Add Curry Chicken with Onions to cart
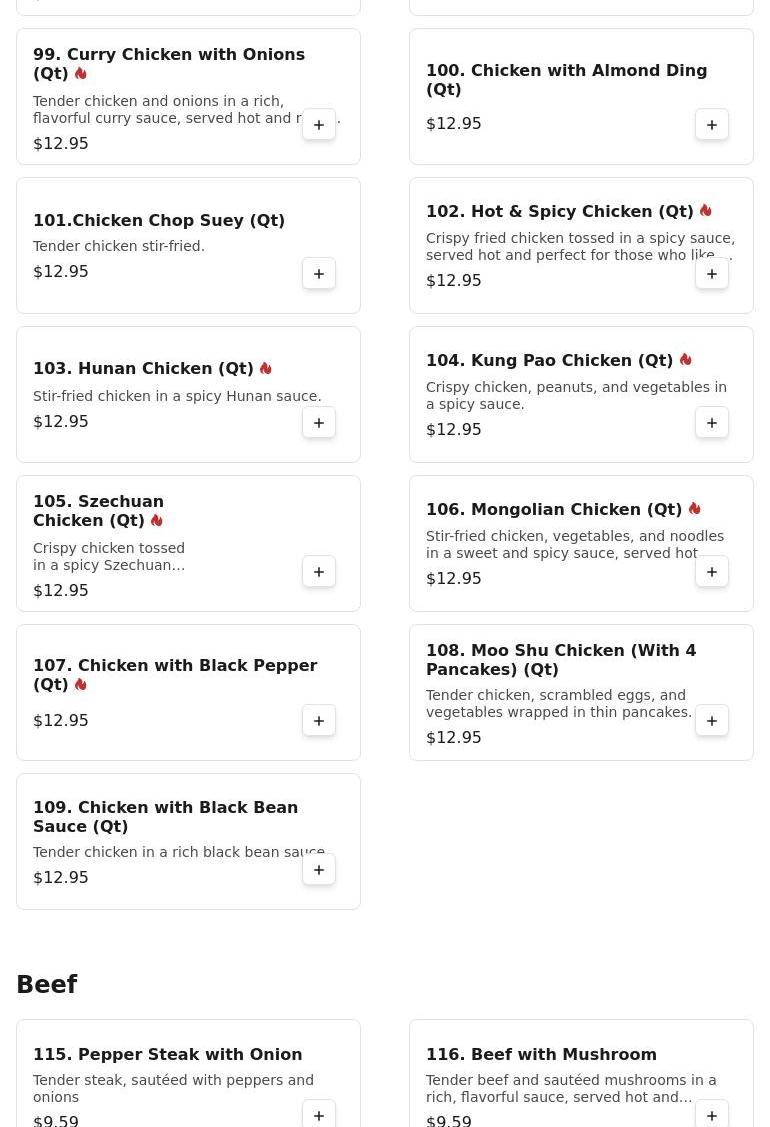Image resolution: width=770 pixels, height=1127 pixels. [x=318, y=124]
